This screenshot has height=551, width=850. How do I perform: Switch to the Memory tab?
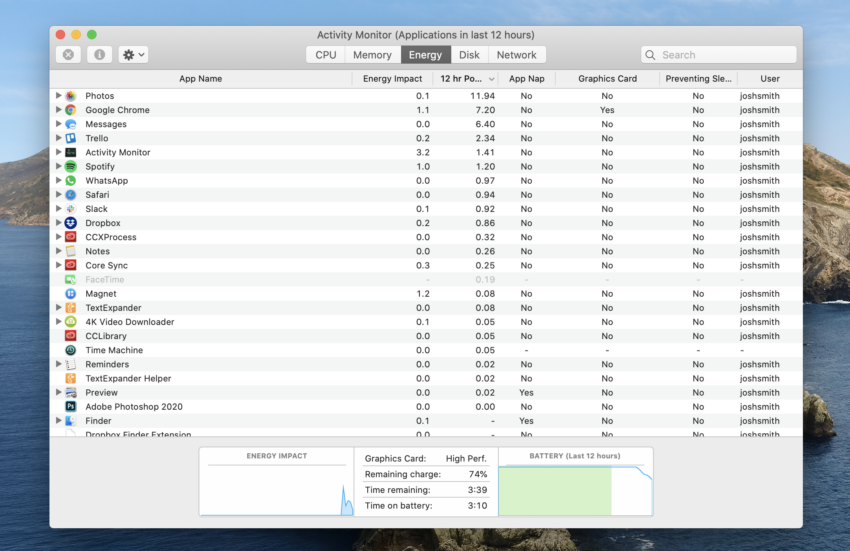pos(372,55)
